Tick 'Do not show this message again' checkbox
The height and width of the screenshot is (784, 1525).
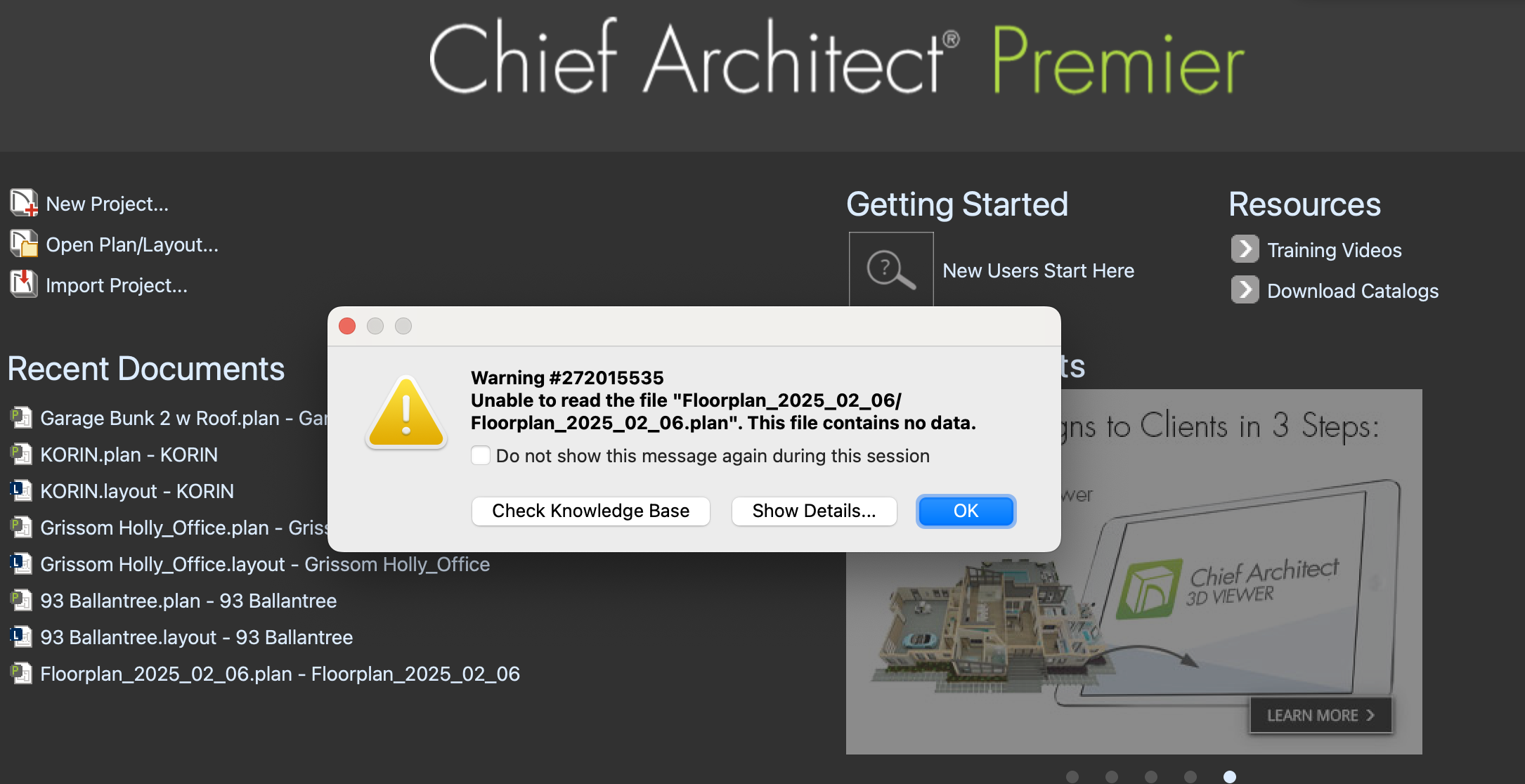(x=481, y=455)
